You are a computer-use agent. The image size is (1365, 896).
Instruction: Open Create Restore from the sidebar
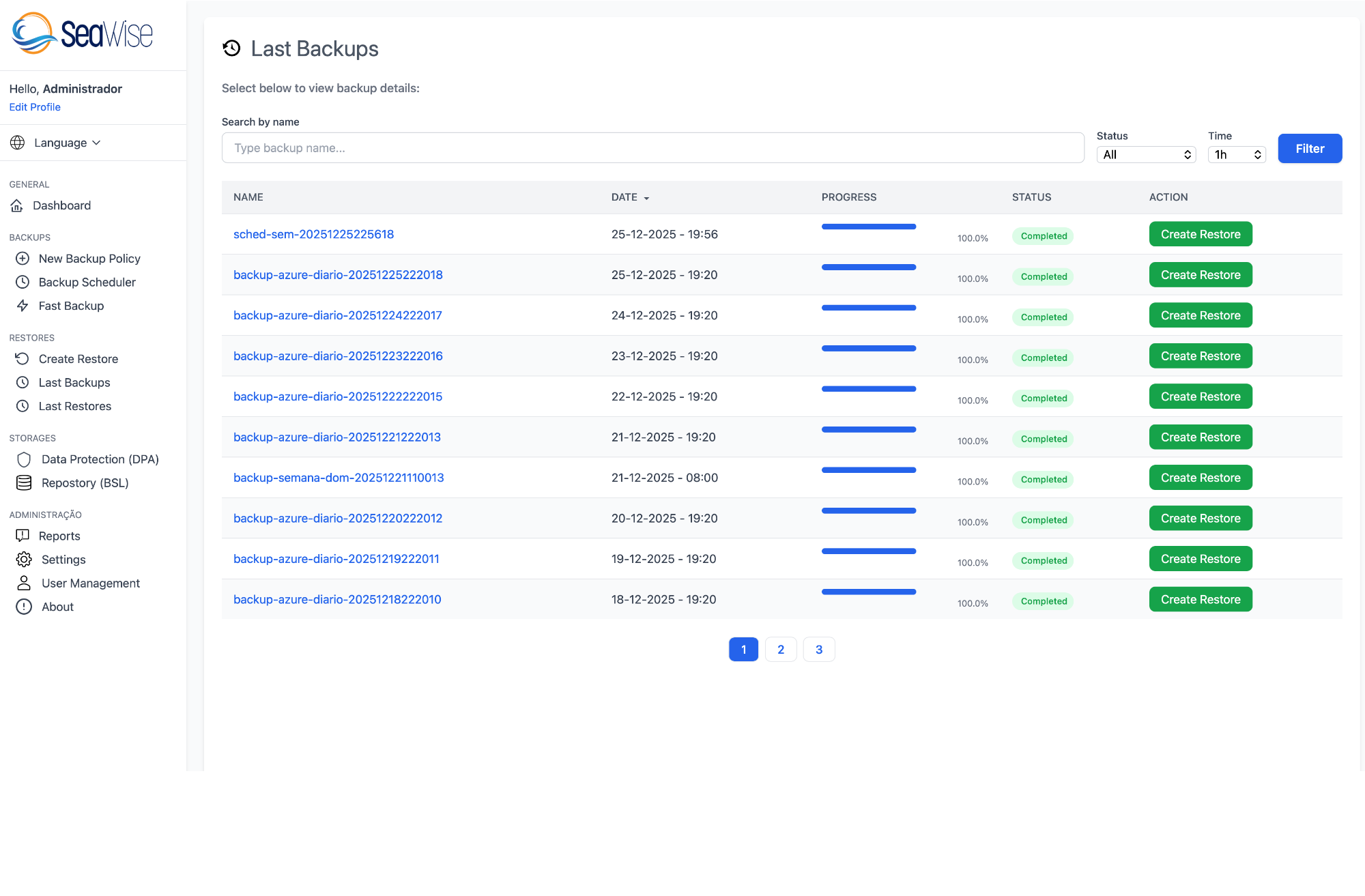[x=78, y=358]
